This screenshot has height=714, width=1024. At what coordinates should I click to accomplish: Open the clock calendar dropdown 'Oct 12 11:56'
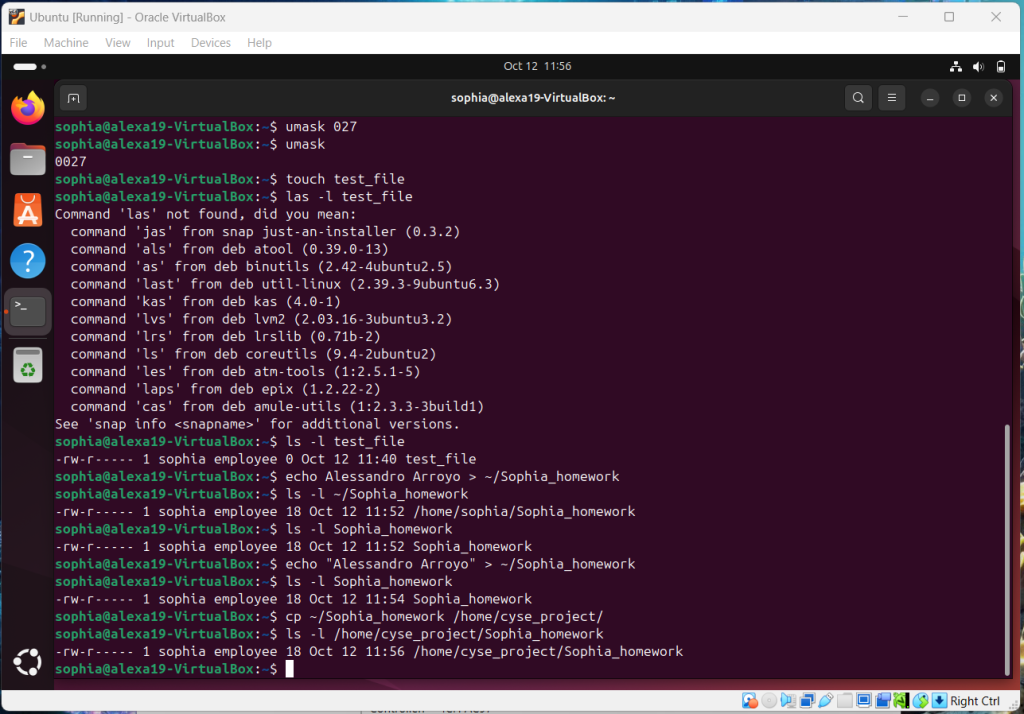[537, 66]
